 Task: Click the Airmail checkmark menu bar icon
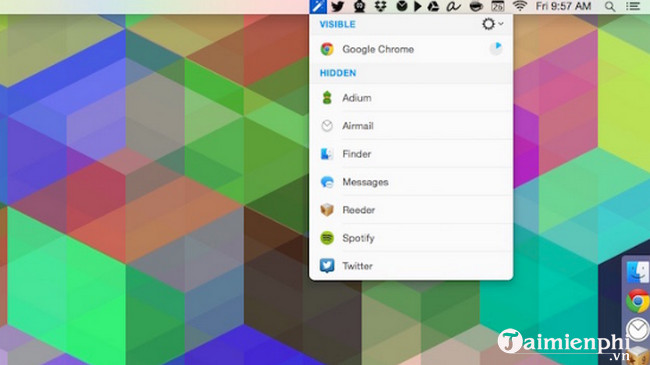coord(401,6)
